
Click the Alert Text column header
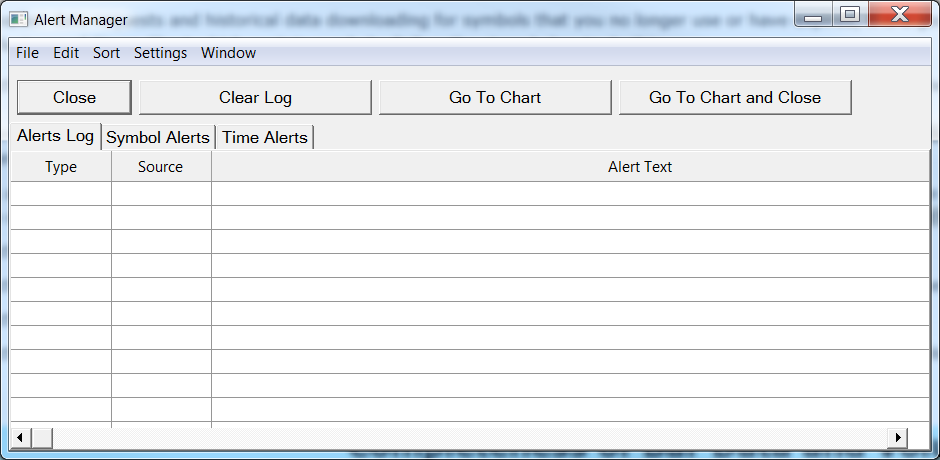pos(640,167)
